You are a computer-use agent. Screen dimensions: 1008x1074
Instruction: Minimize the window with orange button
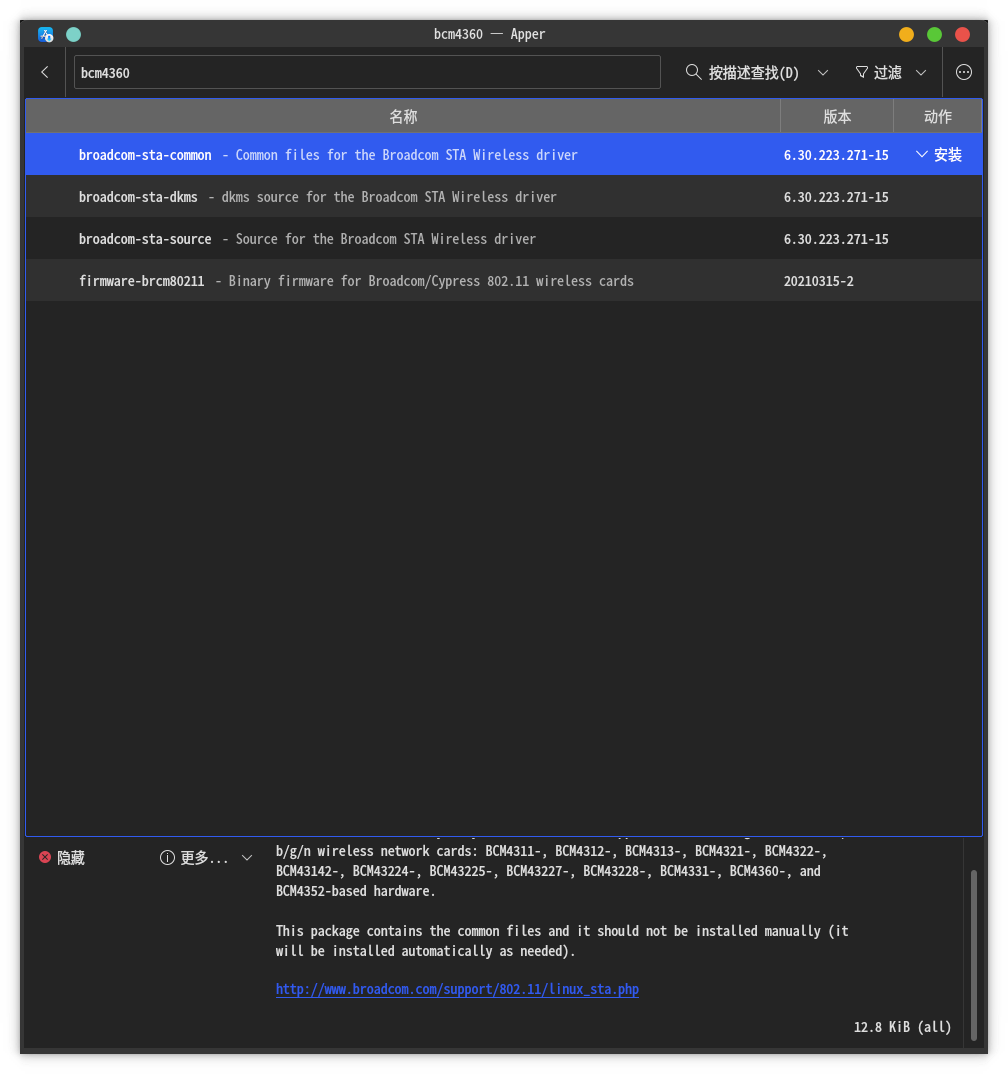coord(906,34)
